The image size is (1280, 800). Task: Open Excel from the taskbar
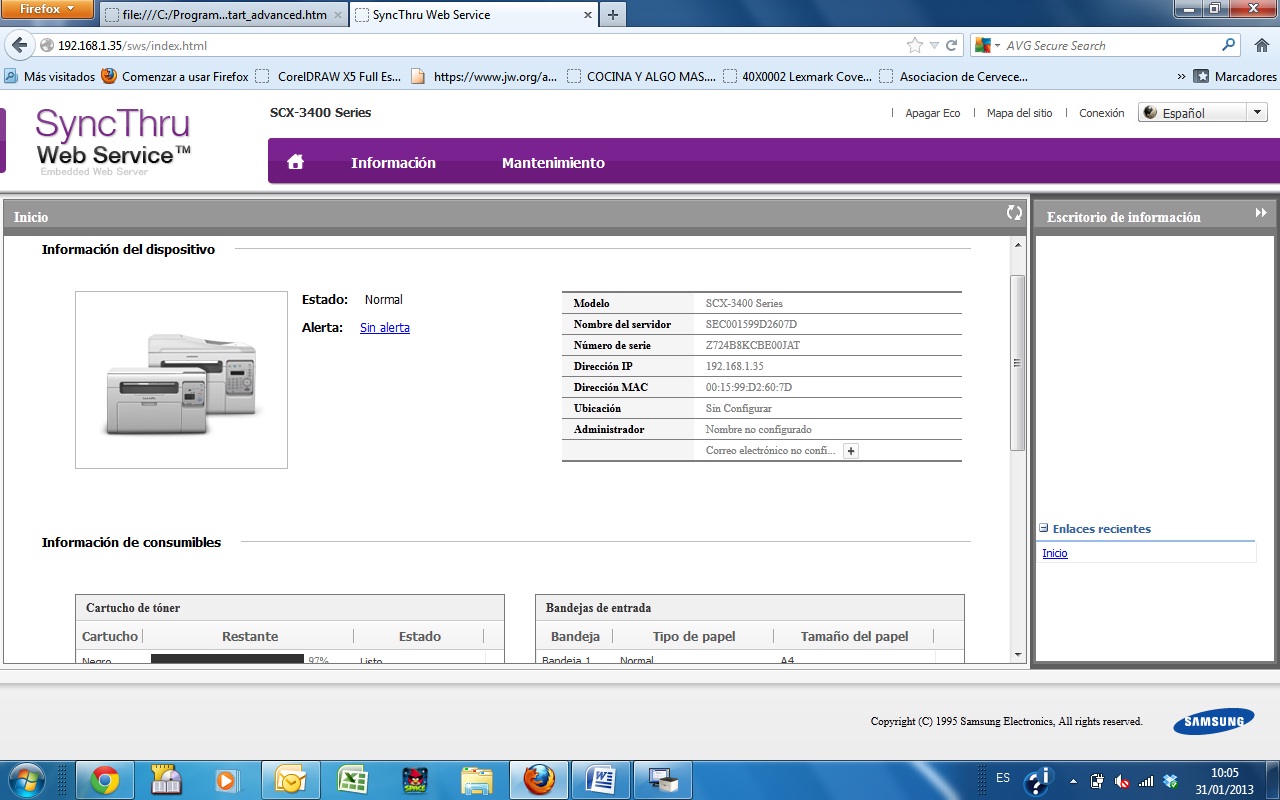click(352, 780)
